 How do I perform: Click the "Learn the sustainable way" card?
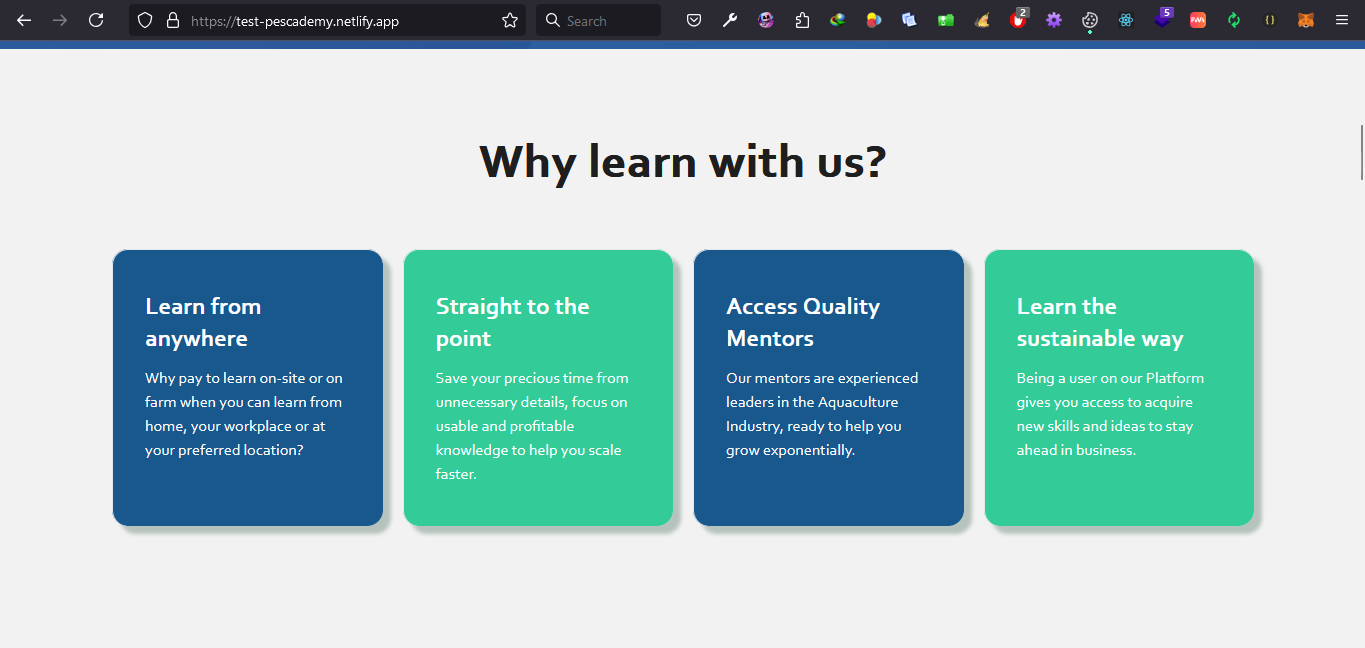pyautogui.click(x=1119, y=388)
